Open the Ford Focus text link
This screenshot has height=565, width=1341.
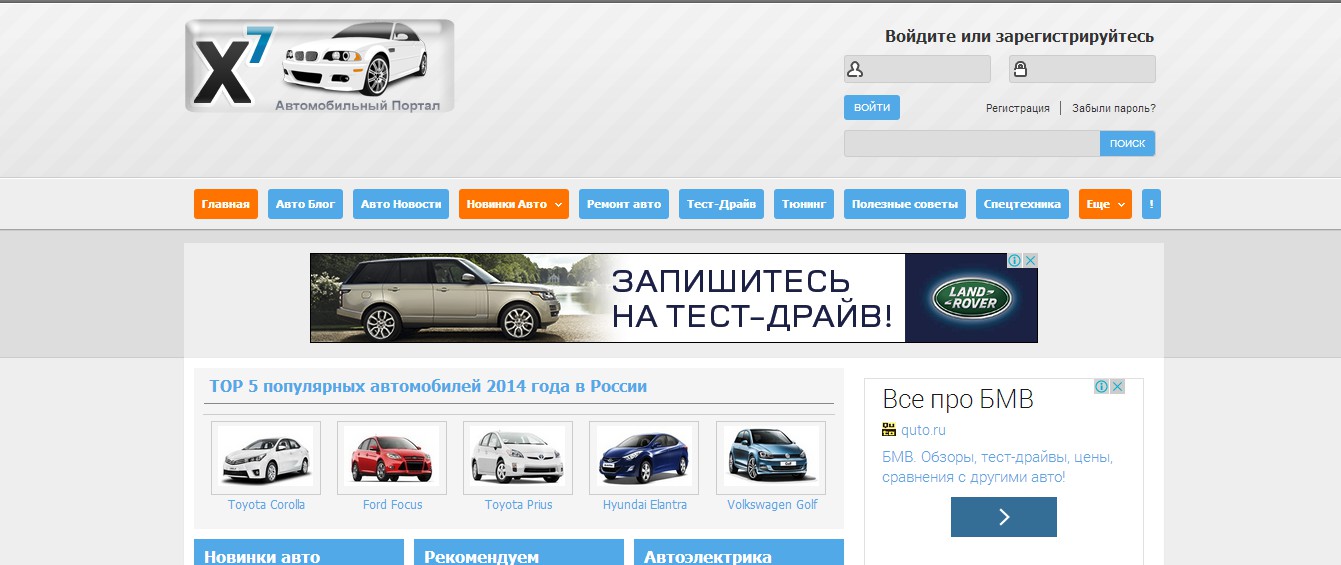tap(392, 505)
